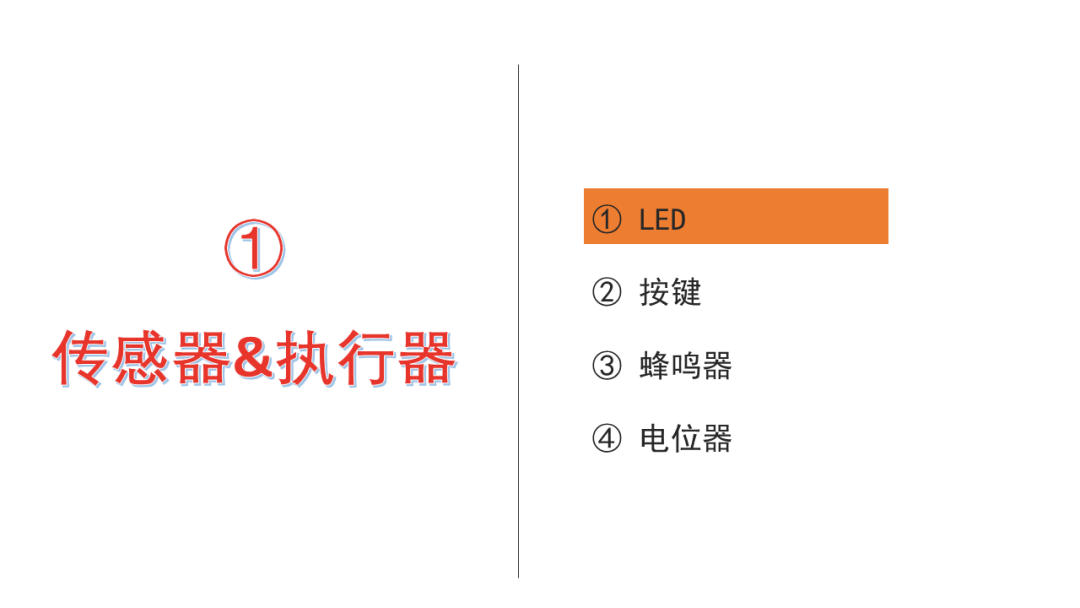1080x608 pixels.
Task: Click the vertical divider line's middle
Action: [519, 322]
